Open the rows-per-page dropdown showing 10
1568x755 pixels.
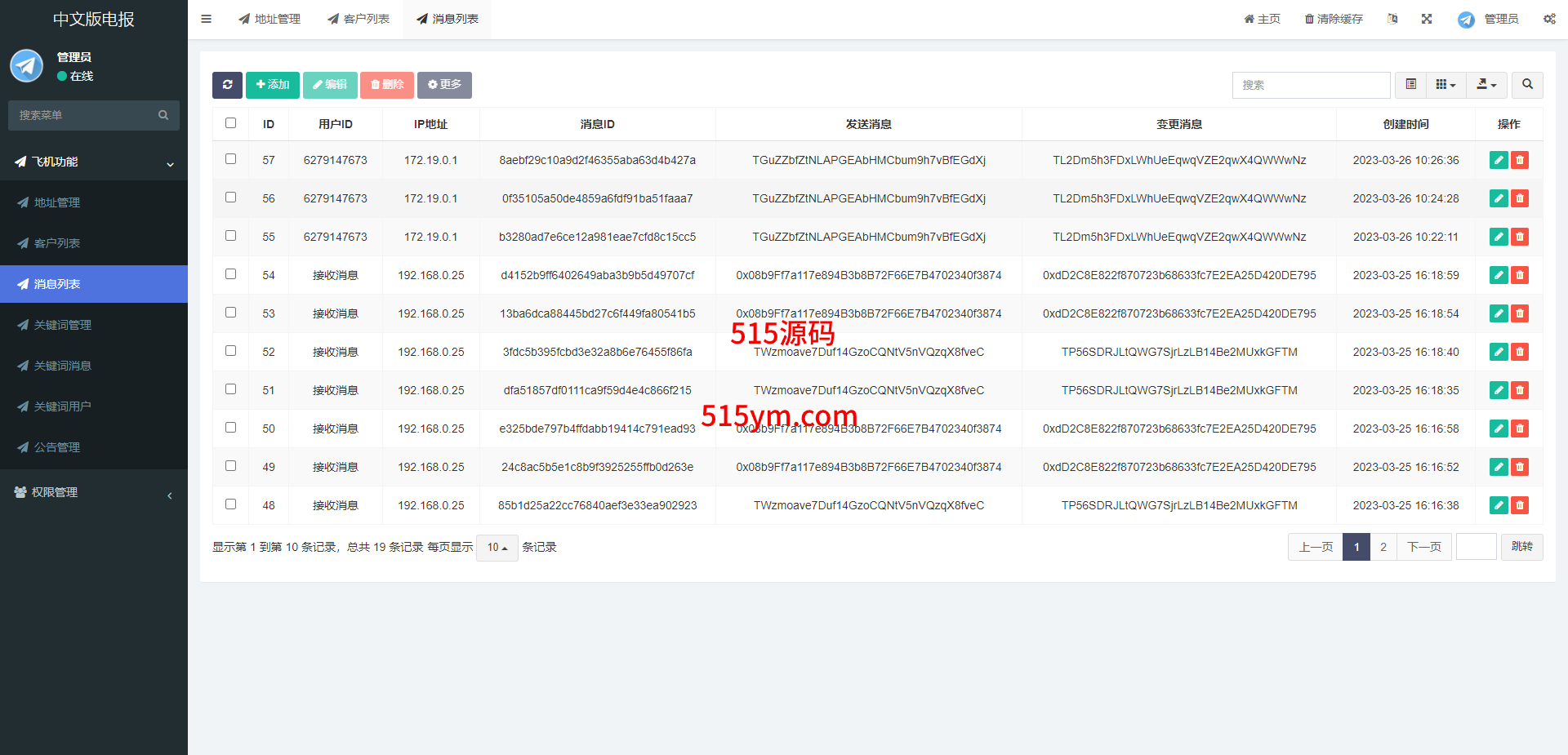click(x=497, y=548)
